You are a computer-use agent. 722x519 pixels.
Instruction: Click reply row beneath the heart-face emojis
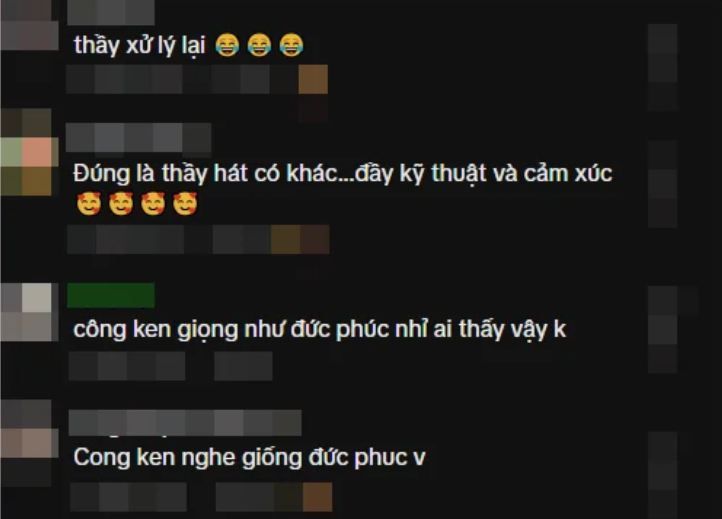coord(198,239)
